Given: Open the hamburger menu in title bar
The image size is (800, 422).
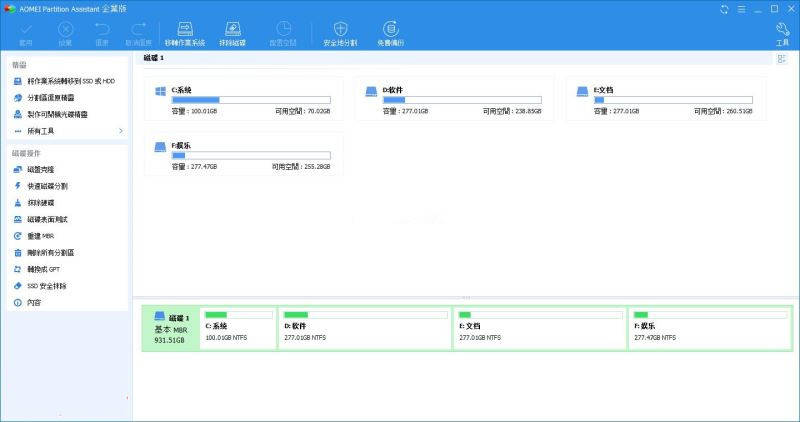Looking at the screenshot, I should (741, 9).
